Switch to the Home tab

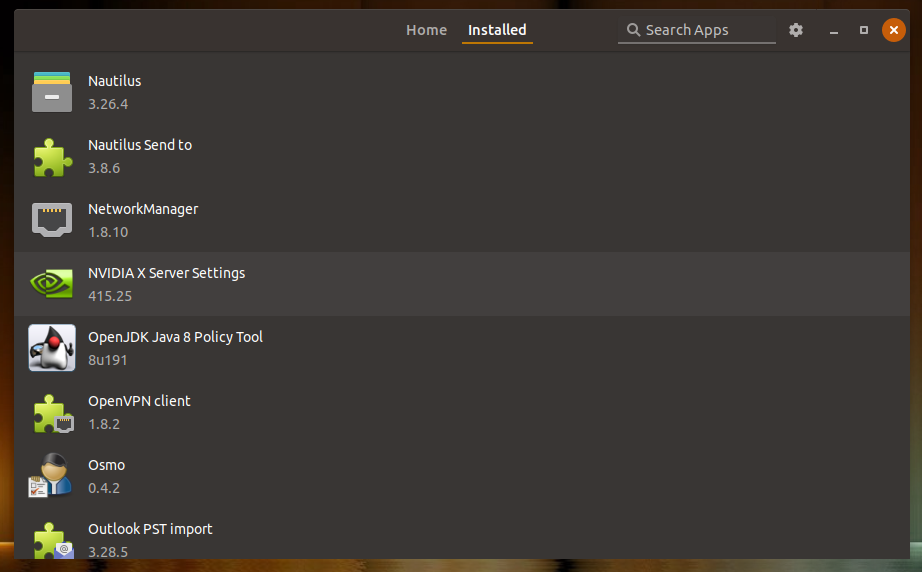click(426, 30)
